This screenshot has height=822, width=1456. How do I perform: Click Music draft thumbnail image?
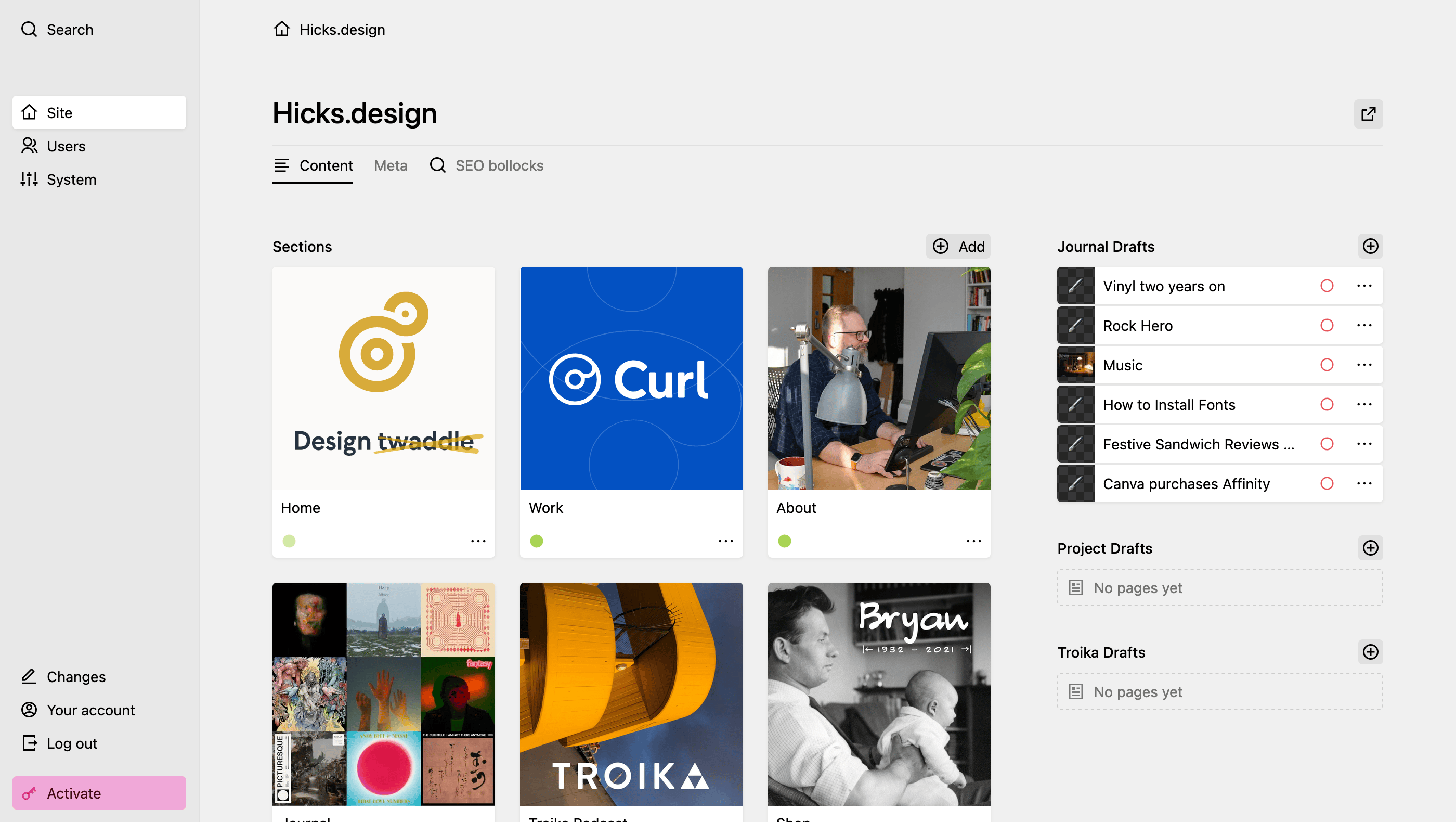[1075, 365]
